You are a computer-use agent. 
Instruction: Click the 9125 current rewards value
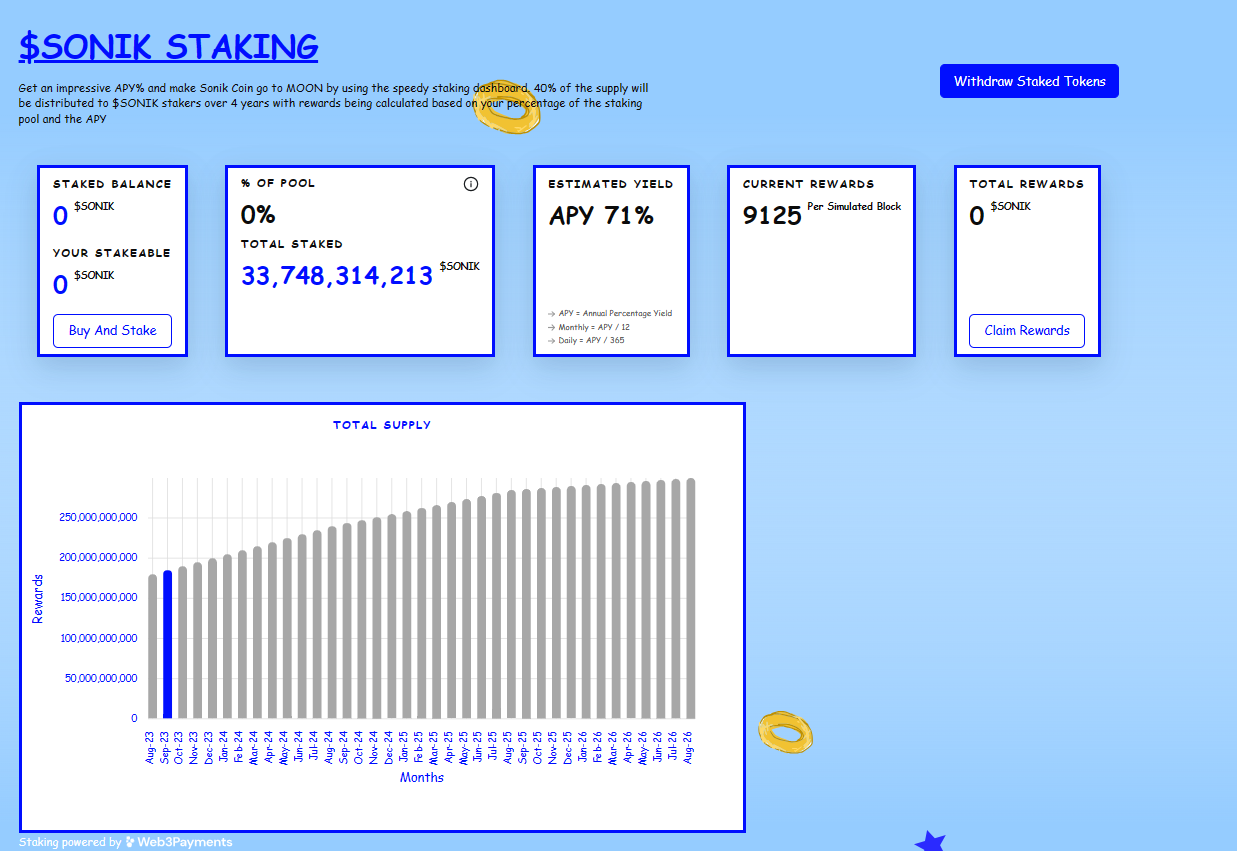[x=772, y=216]
